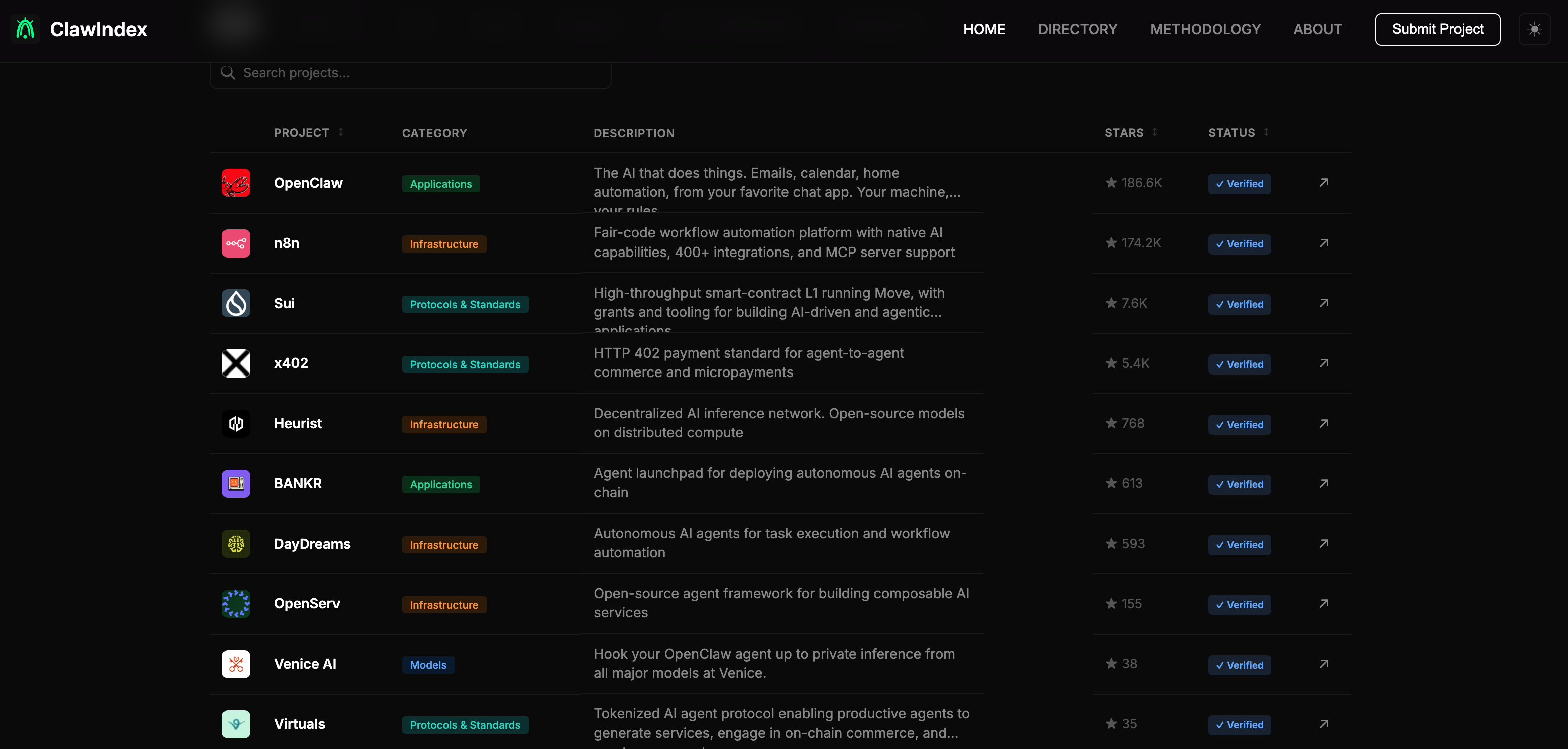This screenshot has width=1568, height=749.
Task: Click the Submit Project button
Action: (1437, 29)
